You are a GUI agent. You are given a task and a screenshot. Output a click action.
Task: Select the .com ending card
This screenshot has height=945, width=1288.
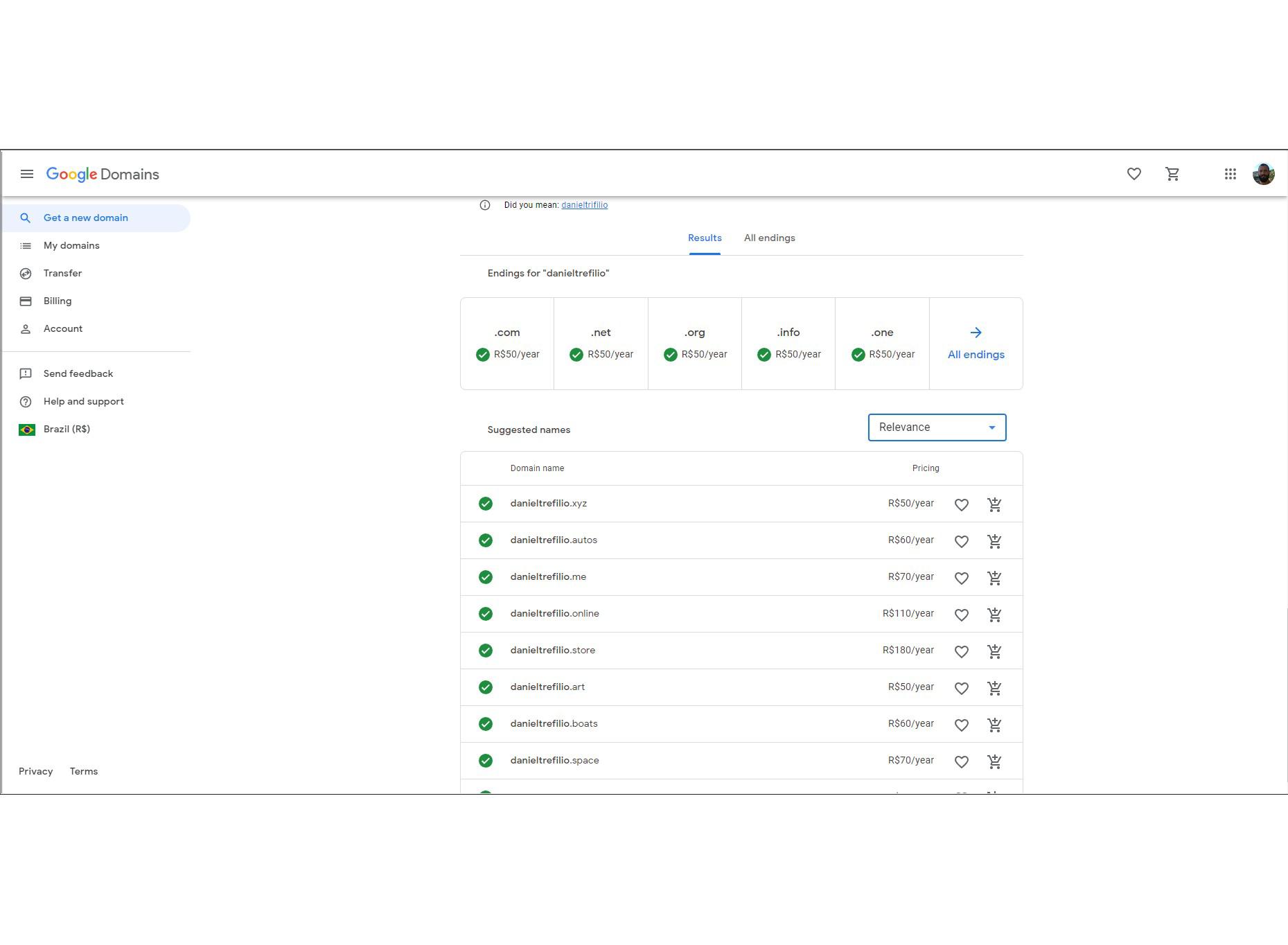[x=507, y=344]
